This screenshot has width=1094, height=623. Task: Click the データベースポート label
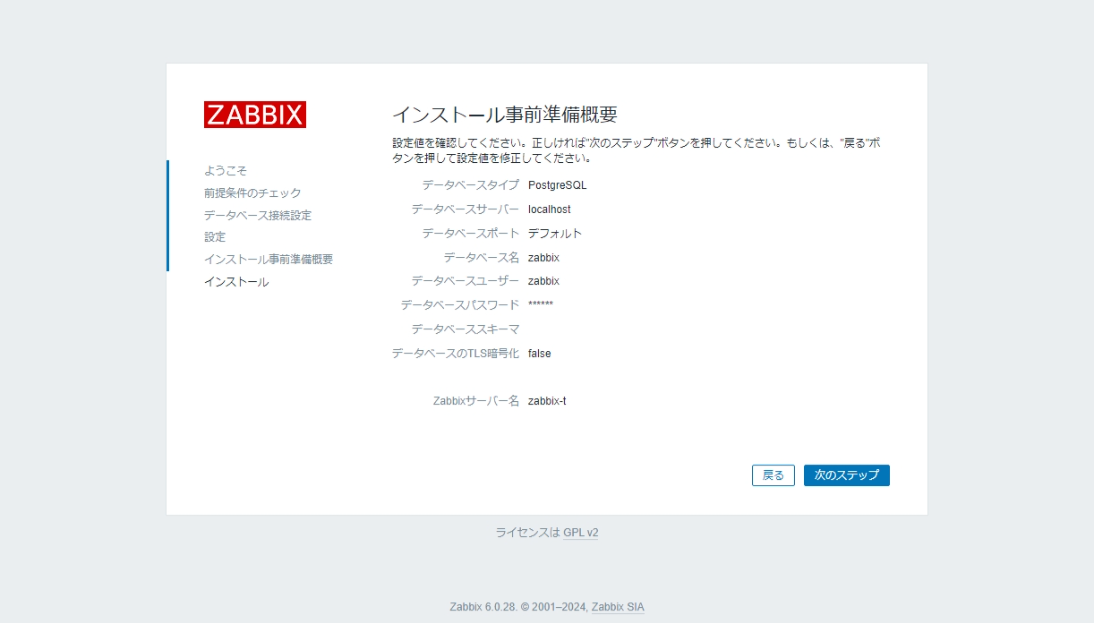[x=470, y=233]
